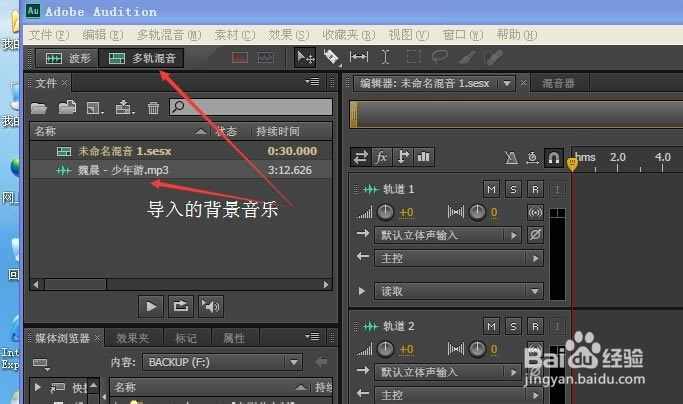Toggle auto-play in Files panel
Screen dimensions: 683x404
click(211, 306)
